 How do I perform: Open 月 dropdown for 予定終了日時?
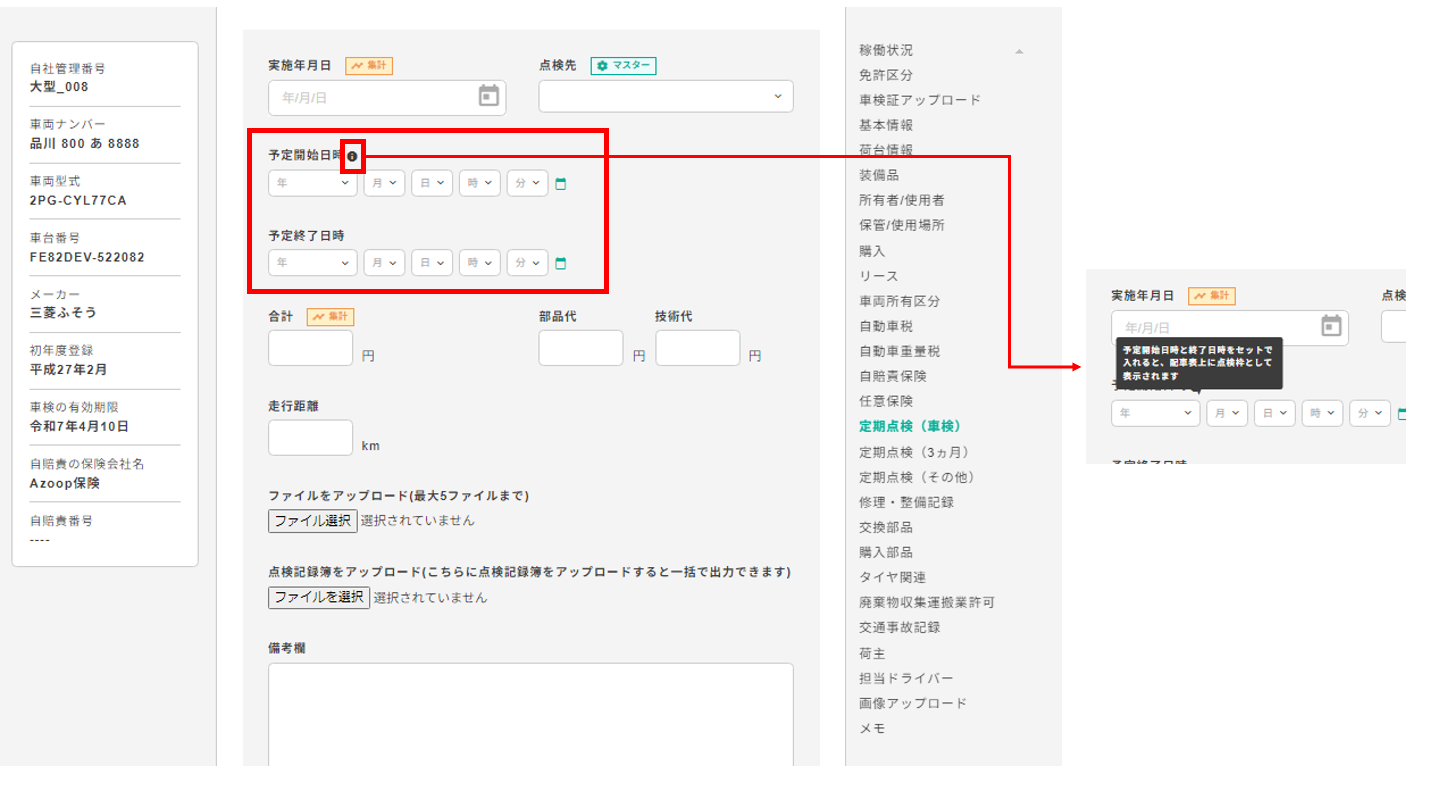coord(384,262)
